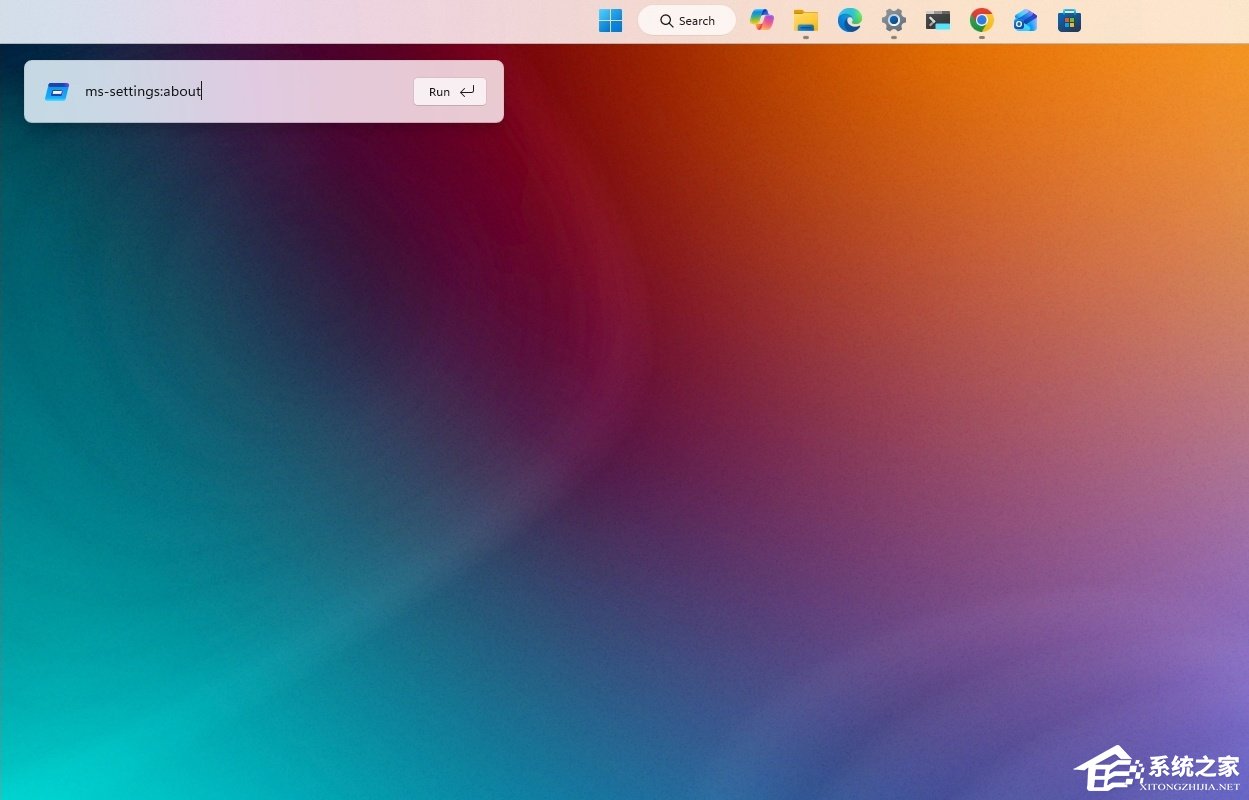Open Outlook from the taskbar
Viewport: 1249px width, 800px height.
1026,20
